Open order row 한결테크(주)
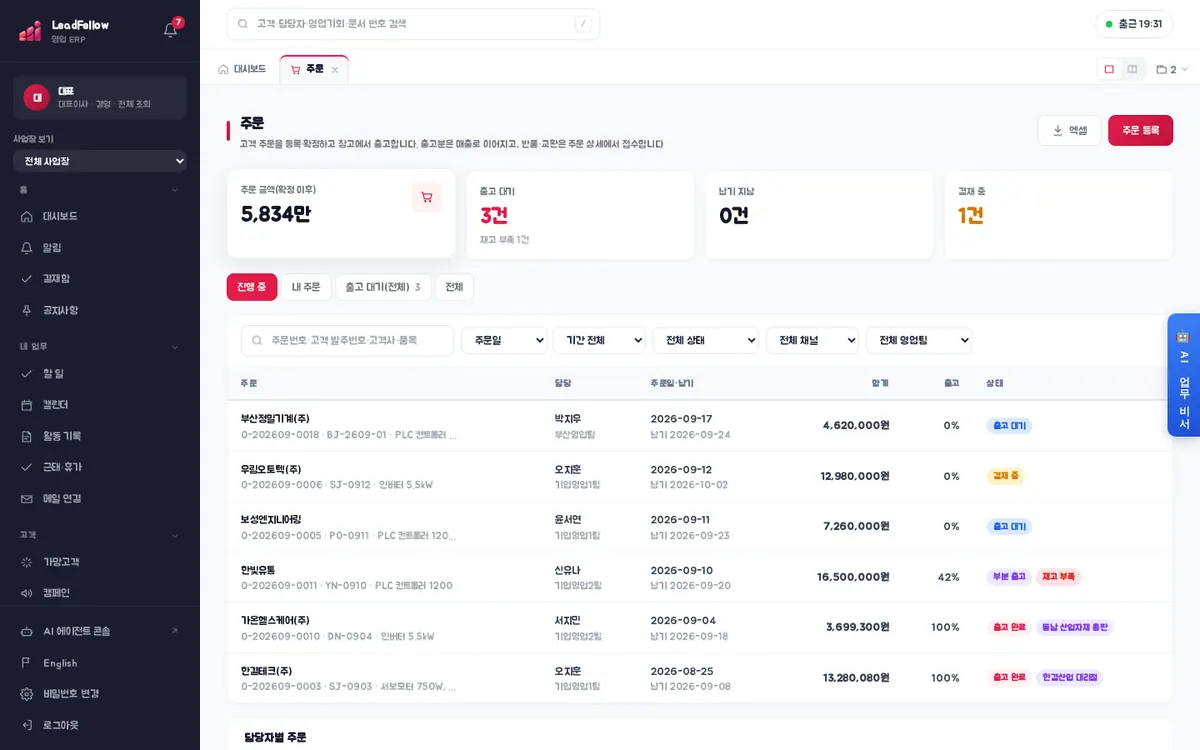The width and height of the screenshot is (1200, 750). pos(699,678)
